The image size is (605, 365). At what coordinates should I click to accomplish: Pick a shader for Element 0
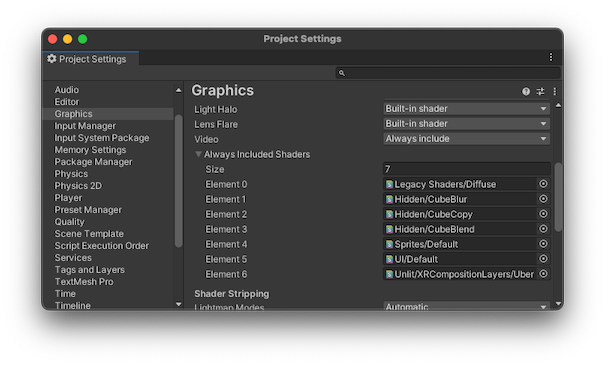tap(543, 184)
